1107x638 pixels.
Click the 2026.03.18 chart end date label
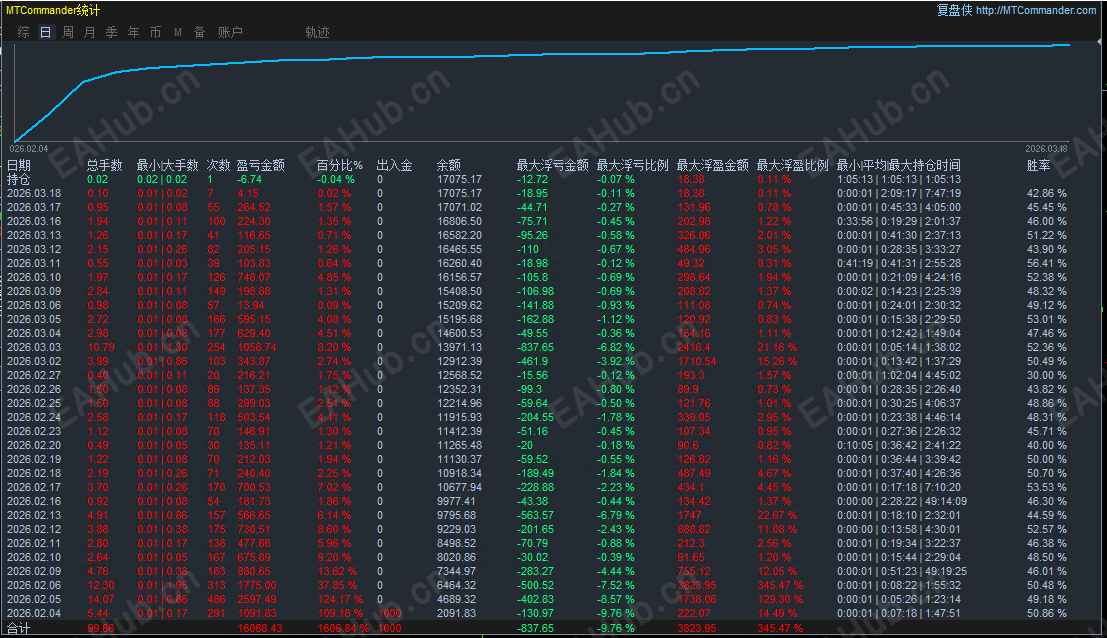point(1046,149)
